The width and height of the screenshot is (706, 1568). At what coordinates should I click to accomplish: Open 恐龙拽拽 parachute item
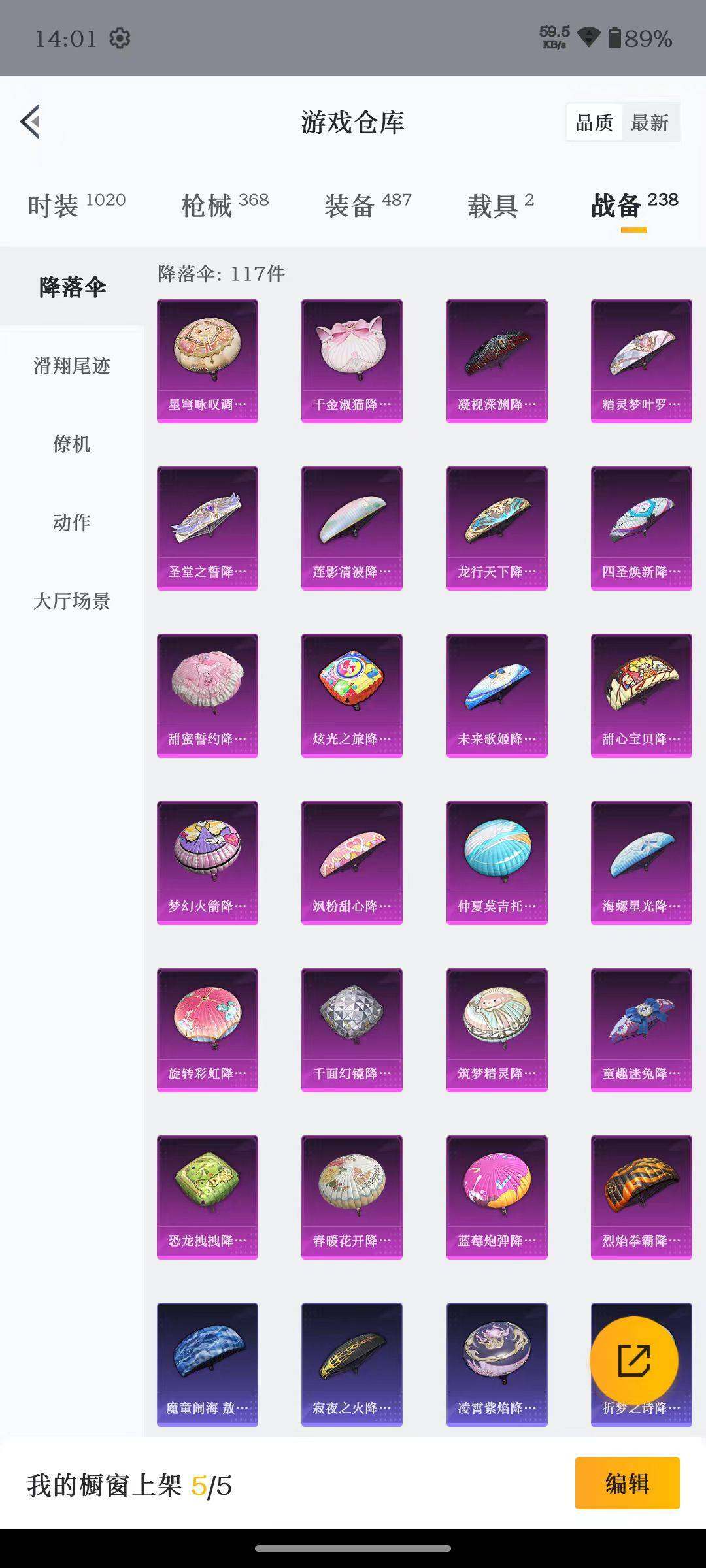click(207, 1198)
